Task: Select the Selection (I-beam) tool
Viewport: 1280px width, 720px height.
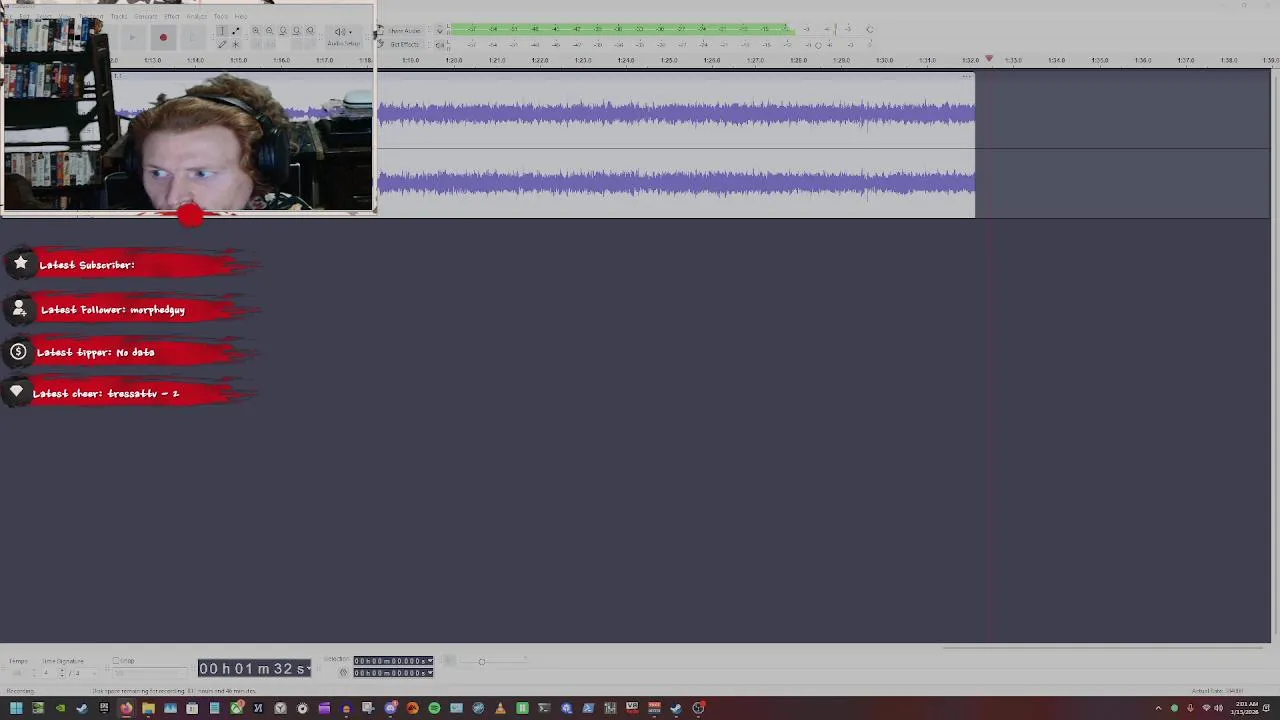Action: 221,31
